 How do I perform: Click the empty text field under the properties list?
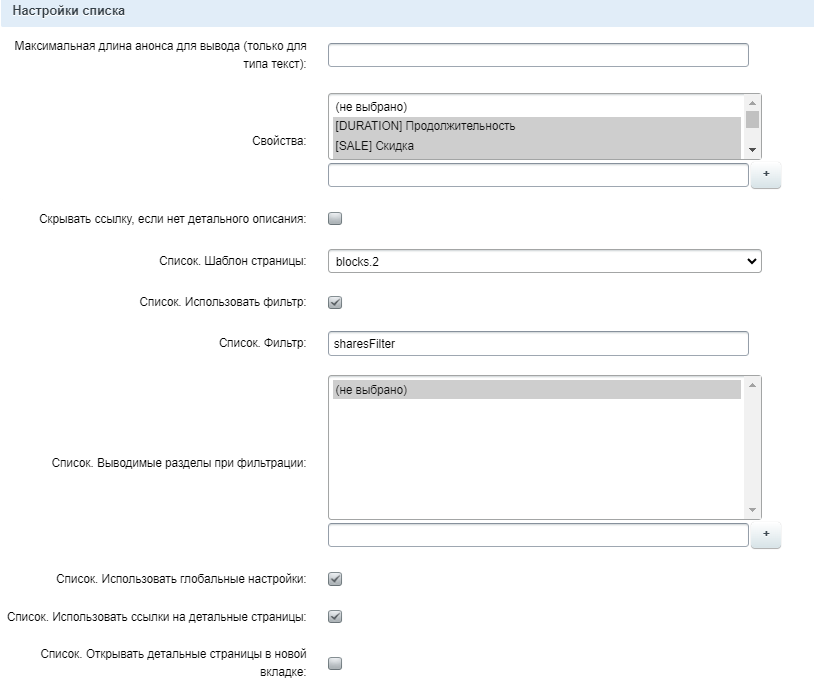click(x=538, y=176)
